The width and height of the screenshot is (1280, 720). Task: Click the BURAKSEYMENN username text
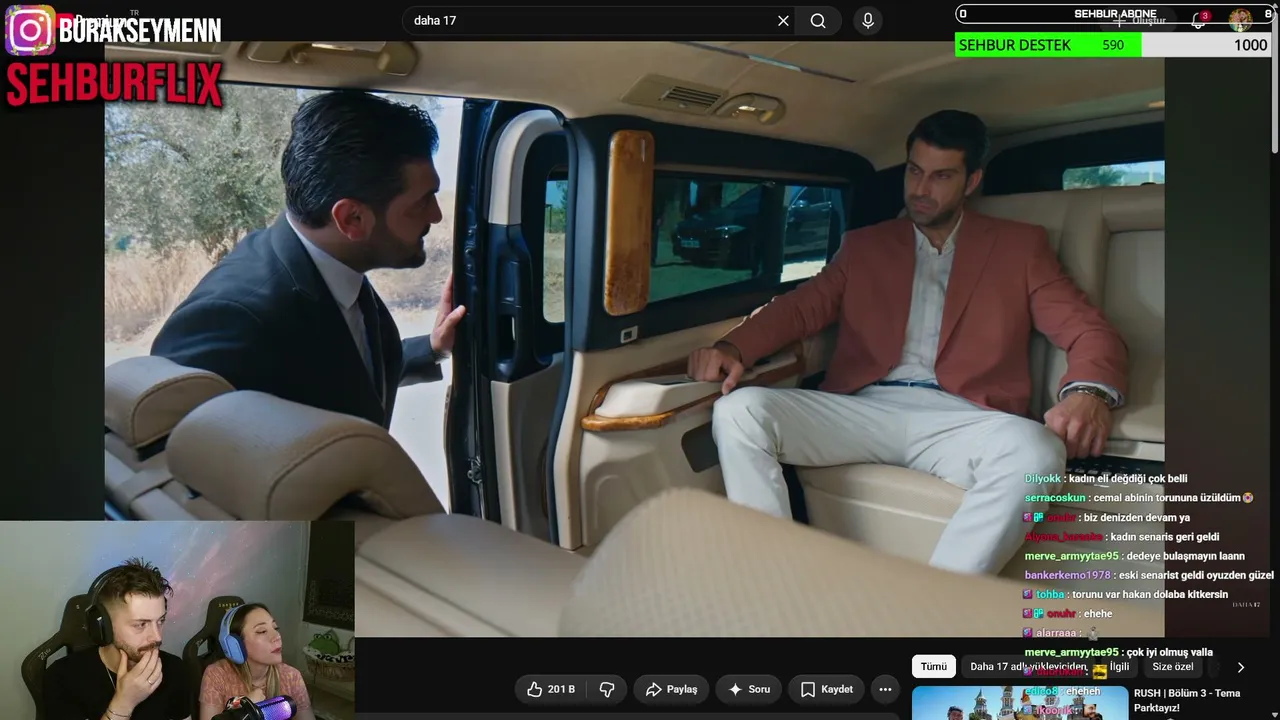pos(140,30)
